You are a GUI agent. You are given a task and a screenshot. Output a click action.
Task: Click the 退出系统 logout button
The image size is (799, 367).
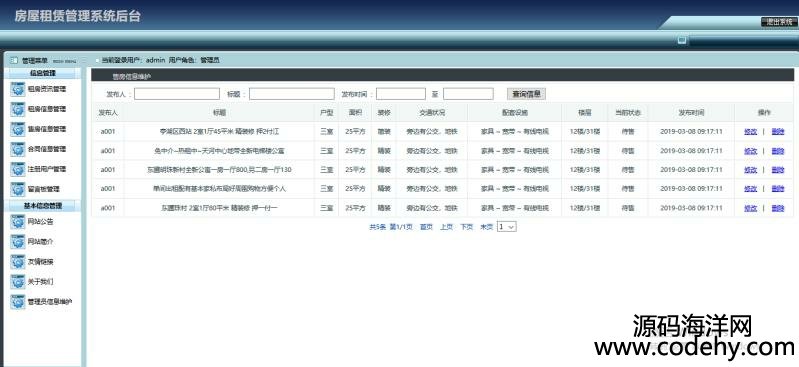(778, 22)
